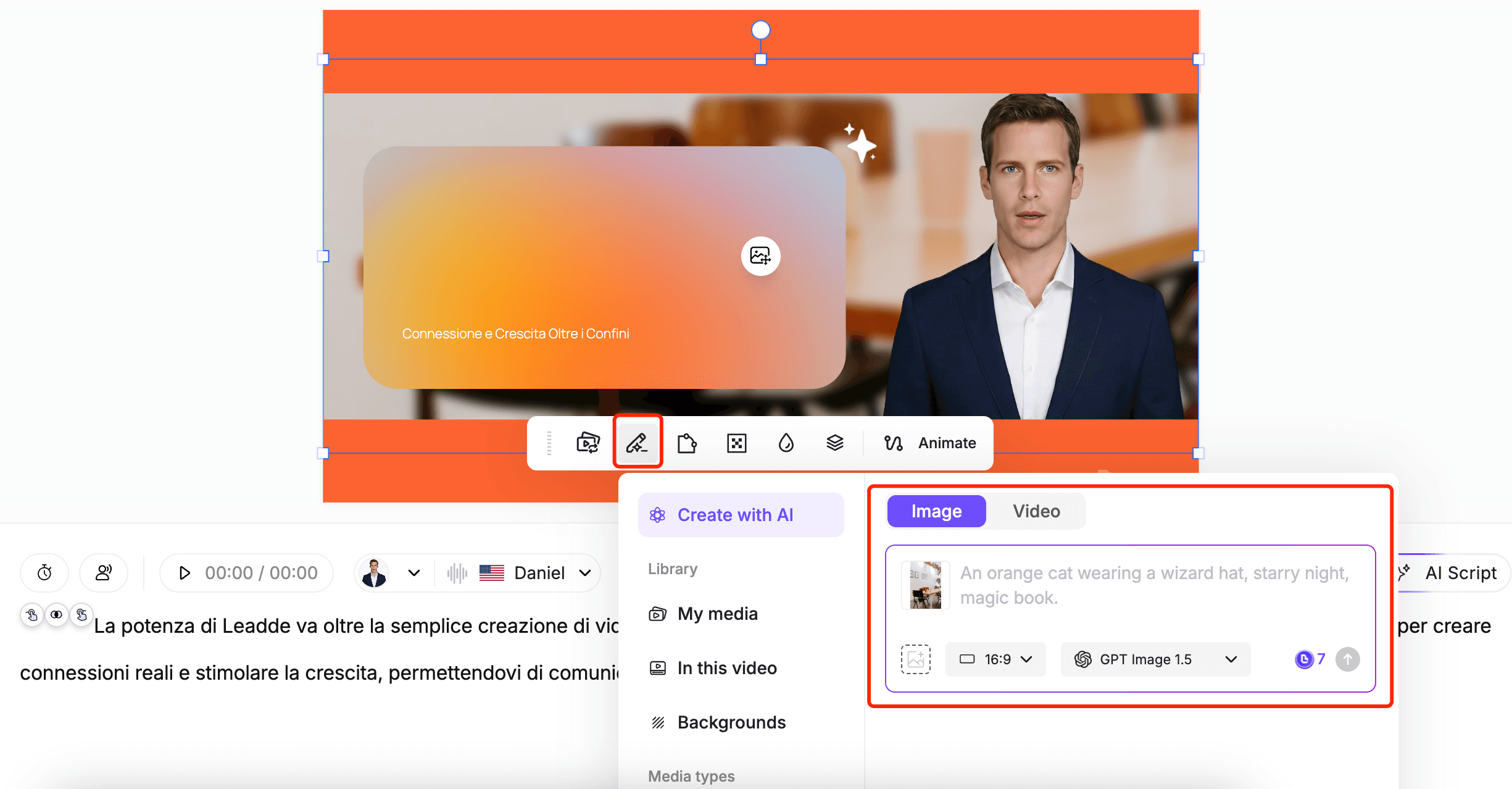Click the Animate button
The image size is (1512, 789).
931,443
